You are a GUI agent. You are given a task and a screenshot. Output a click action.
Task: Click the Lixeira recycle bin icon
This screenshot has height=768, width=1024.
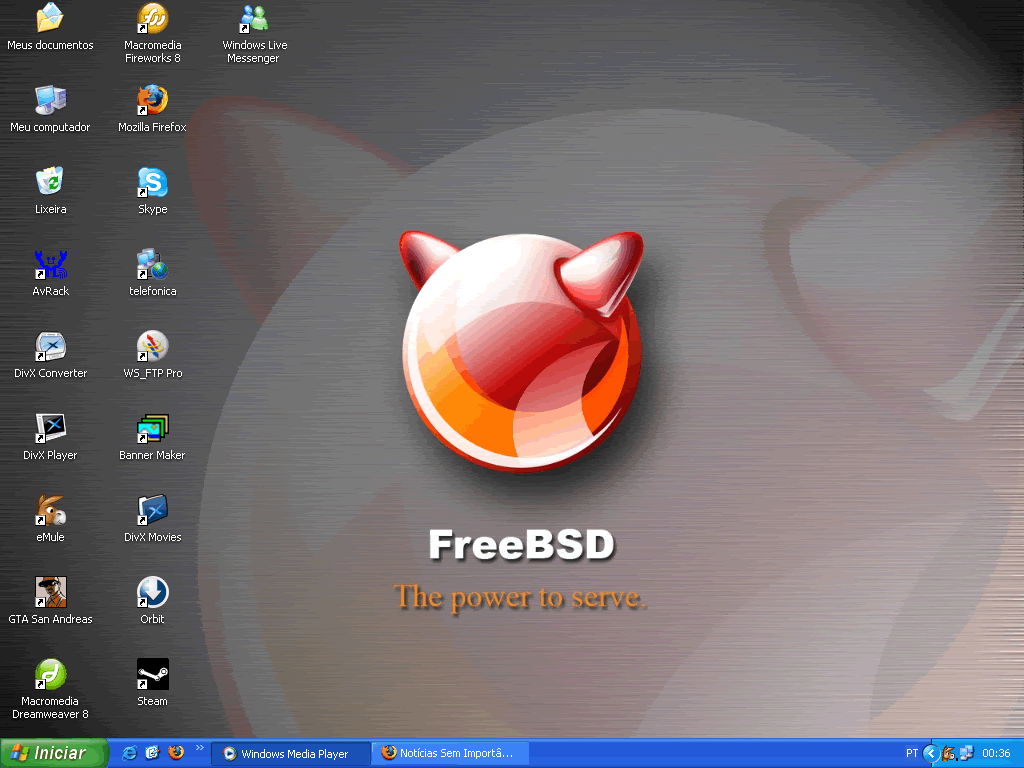(50, 182)
